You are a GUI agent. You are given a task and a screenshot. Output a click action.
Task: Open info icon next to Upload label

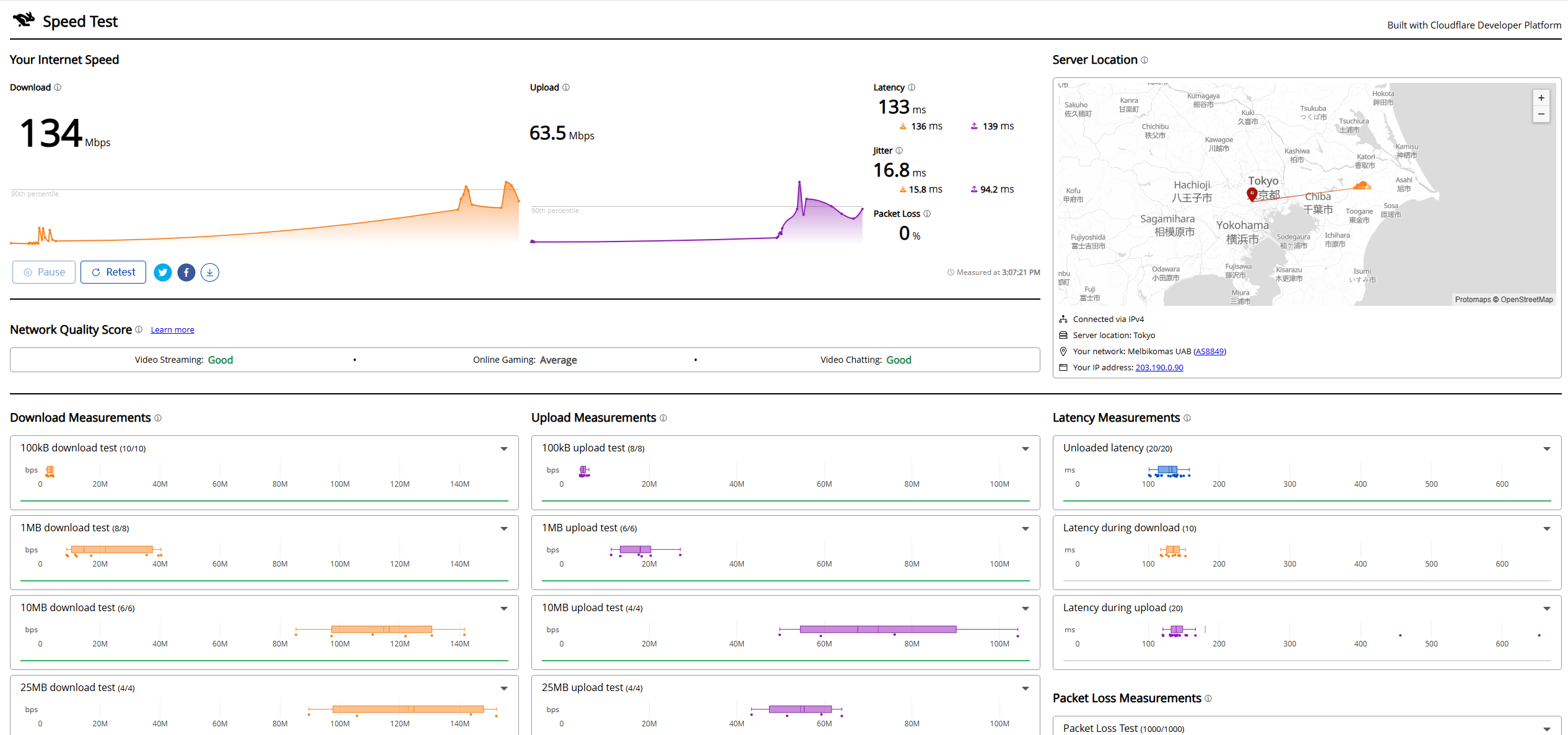coord(566,87)
